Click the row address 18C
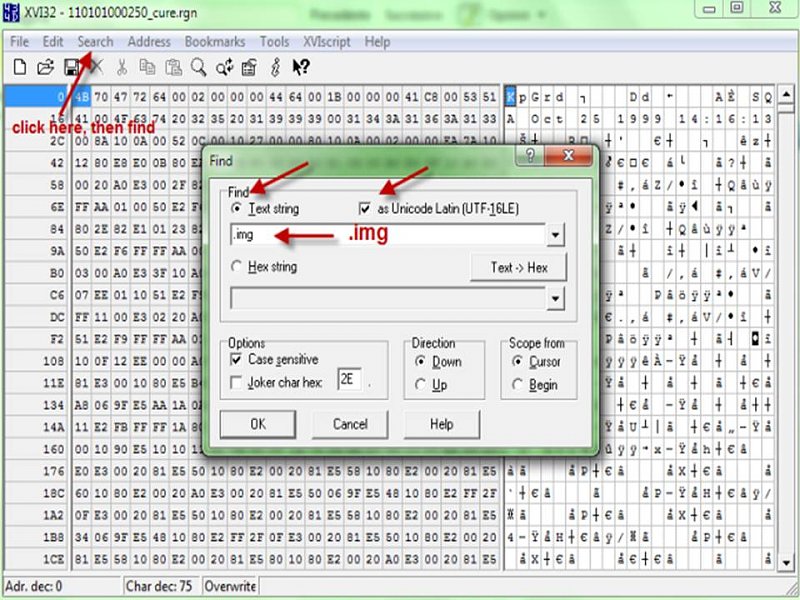 (x=53, y=493)
